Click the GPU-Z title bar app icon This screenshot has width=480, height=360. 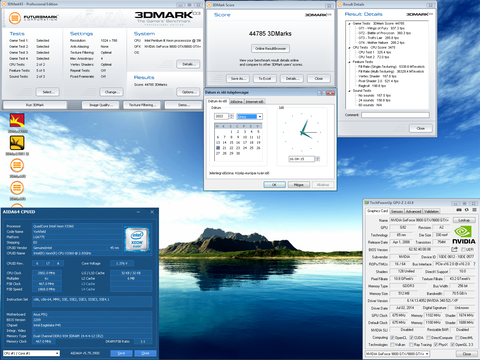click(367, 203)
